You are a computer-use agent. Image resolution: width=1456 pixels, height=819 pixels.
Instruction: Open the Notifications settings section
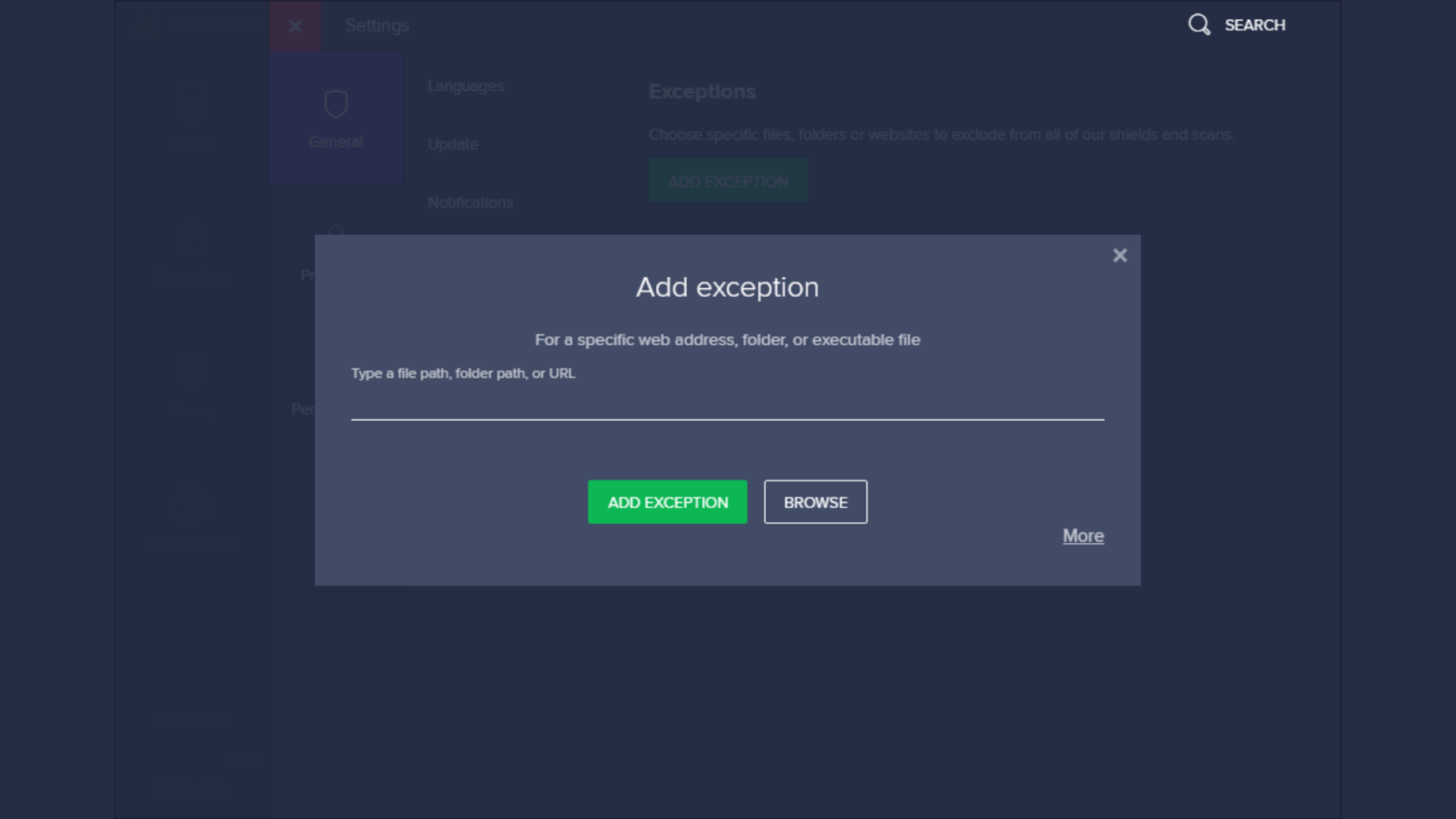[x=470, y=203]
